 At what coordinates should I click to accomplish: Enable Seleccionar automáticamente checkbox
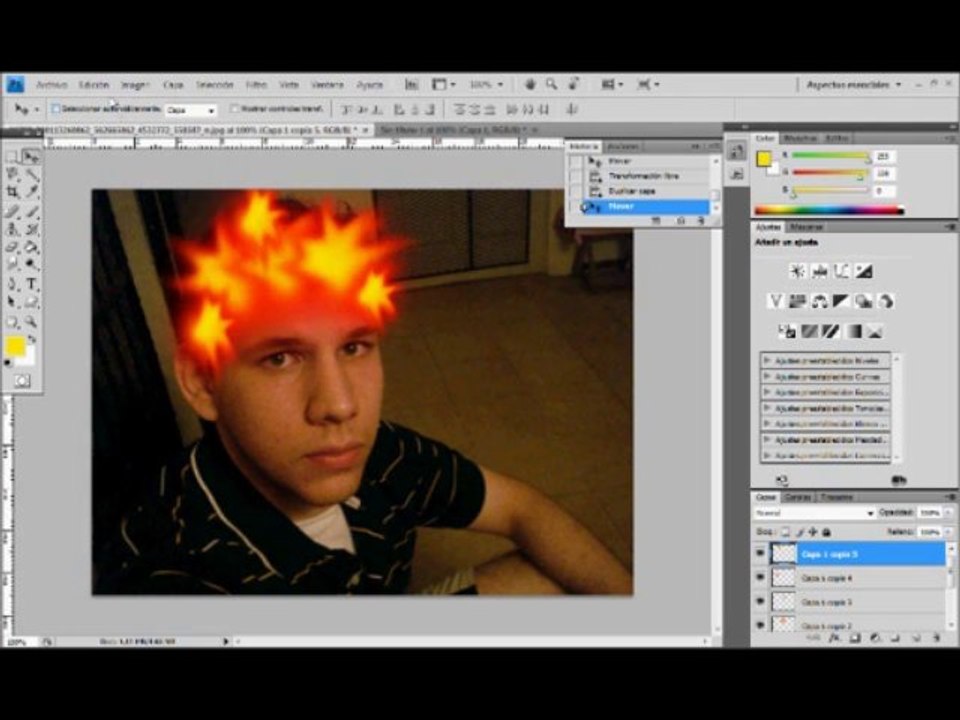(56, 109)
